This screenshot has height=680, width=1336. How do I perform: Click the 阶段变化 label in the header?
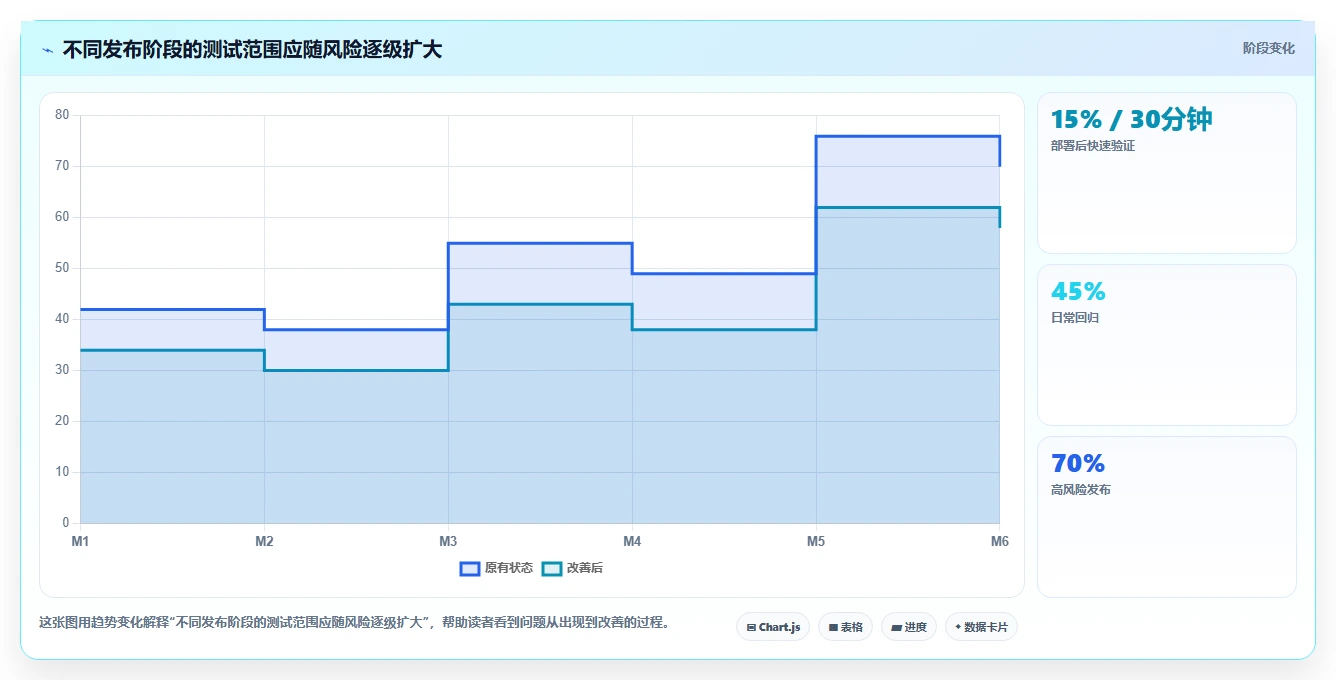[x=1268, y=48]
